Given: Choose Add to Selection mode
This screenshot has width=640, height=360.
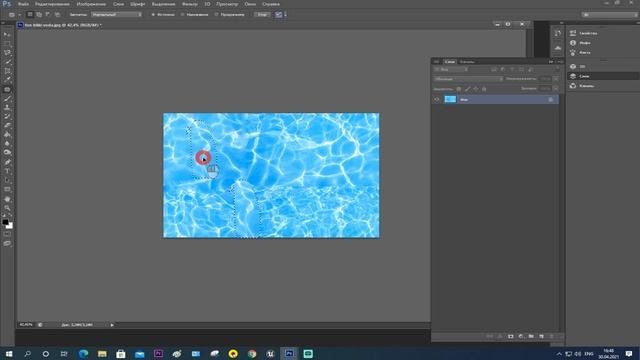Looking at the screenshot, I should coord(39,14).
